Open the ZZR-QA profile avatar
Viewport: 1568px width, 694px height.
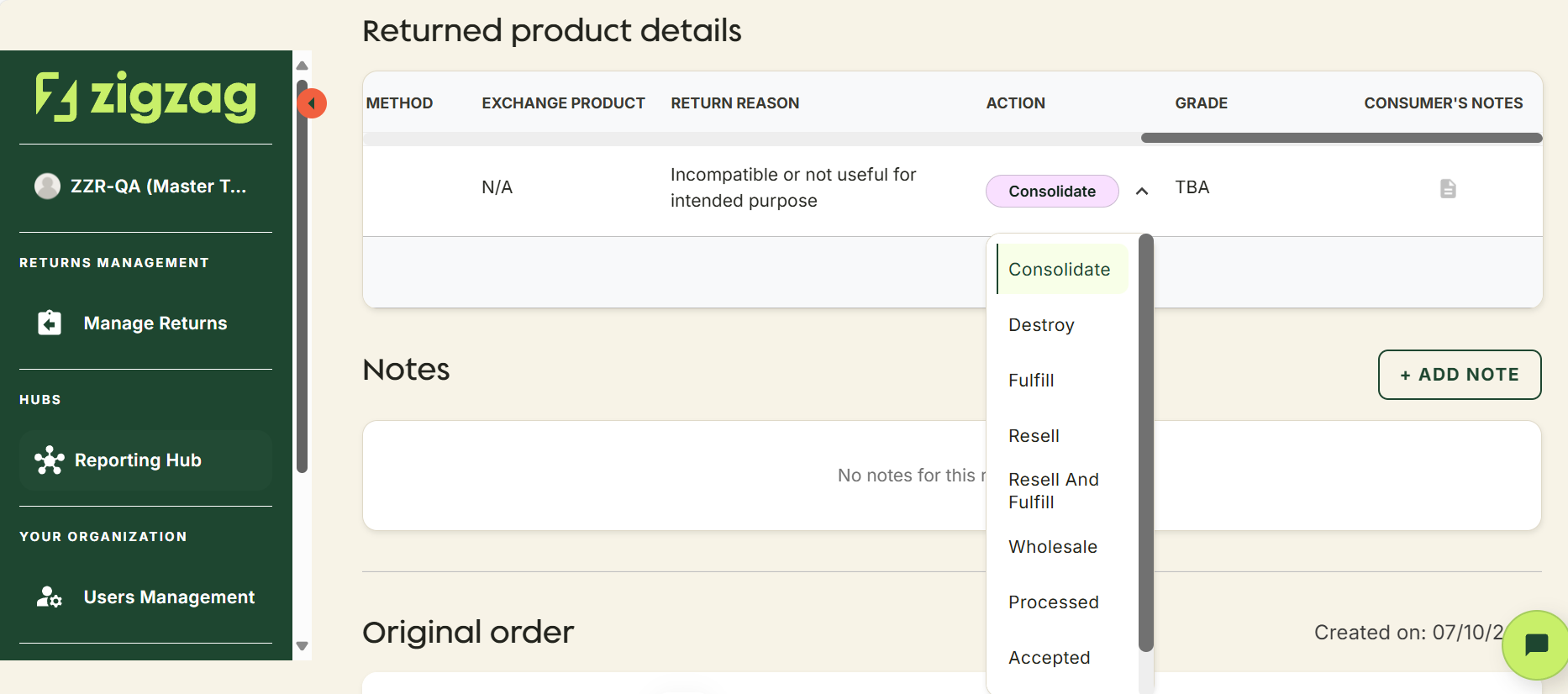(x=48, y=186)
